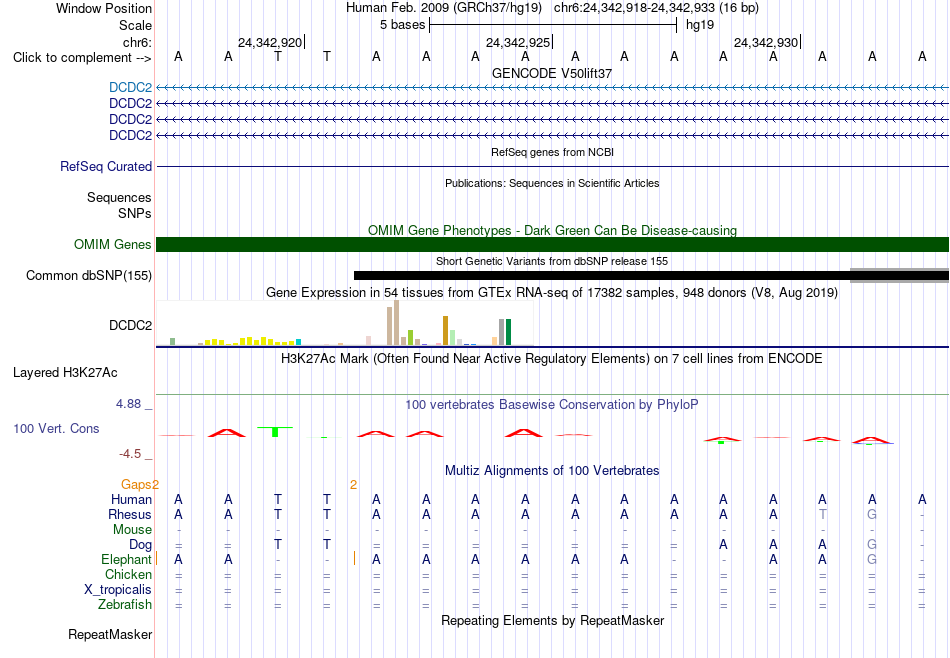The height and width of the screenshot is (658, 950).
Task: Click the 'OMIM Gene Phenotypes' track title
Action: point(552,230)
